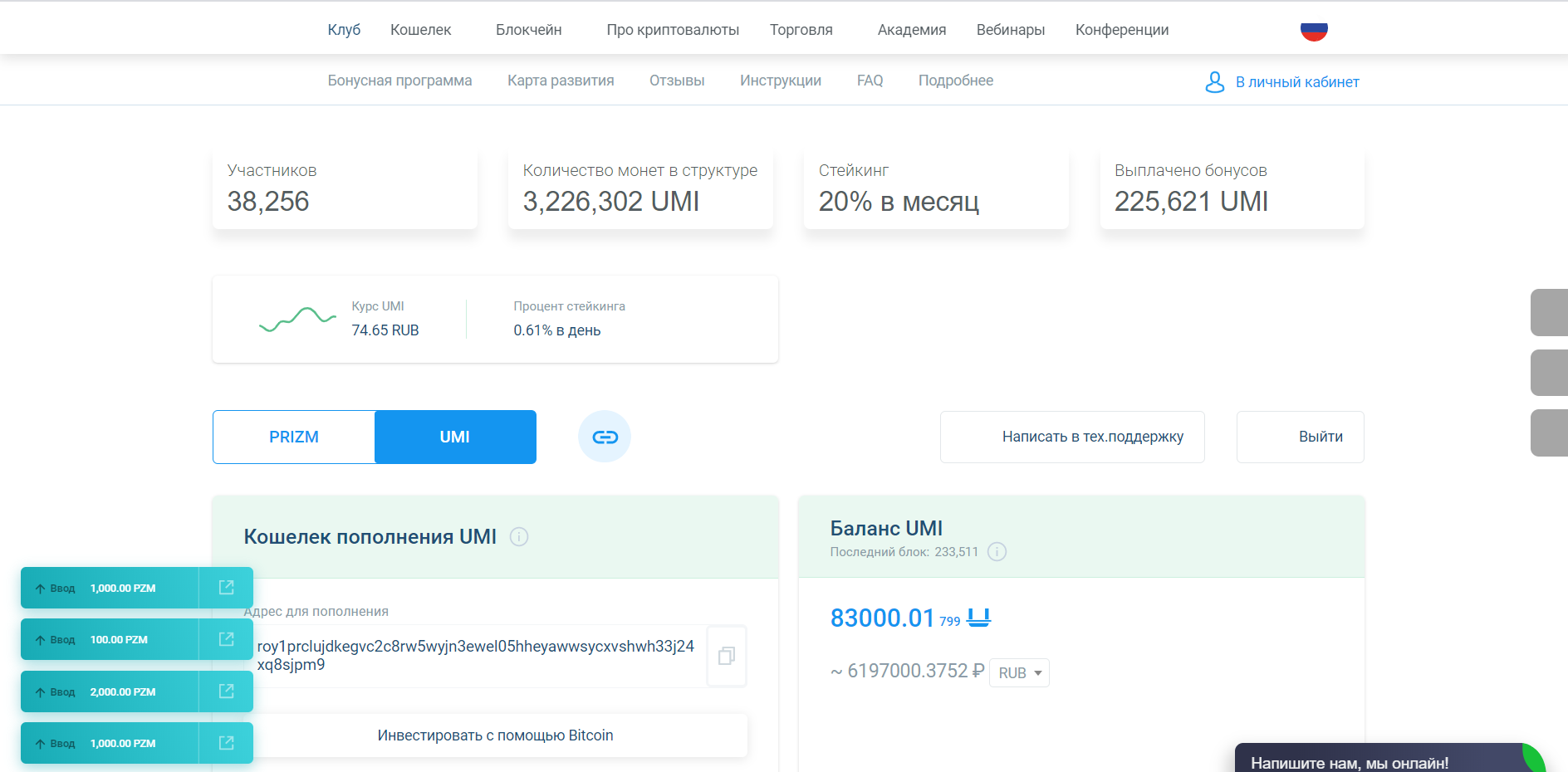Click the Адрес для пополнения label
This screenshot has width=1568, height=772.
point(316,612)
